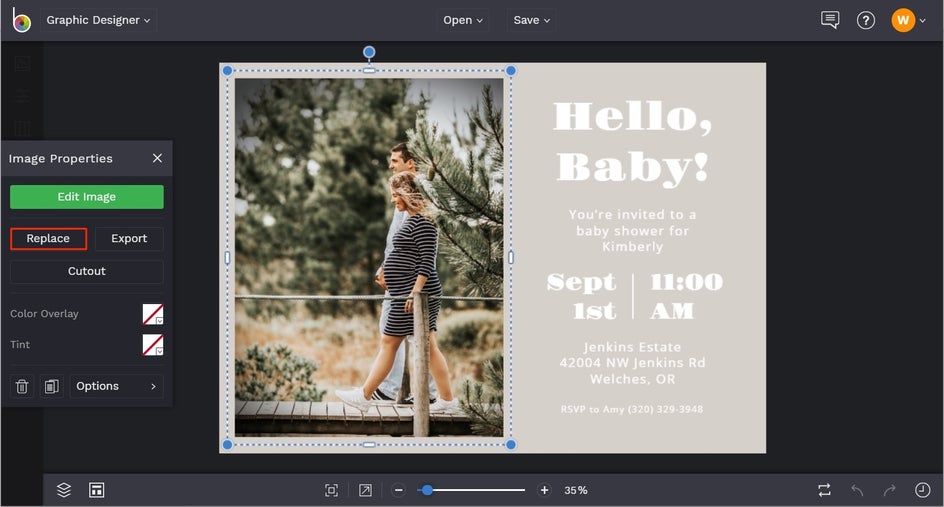Delete the image with the trash icon

(22, 386)
